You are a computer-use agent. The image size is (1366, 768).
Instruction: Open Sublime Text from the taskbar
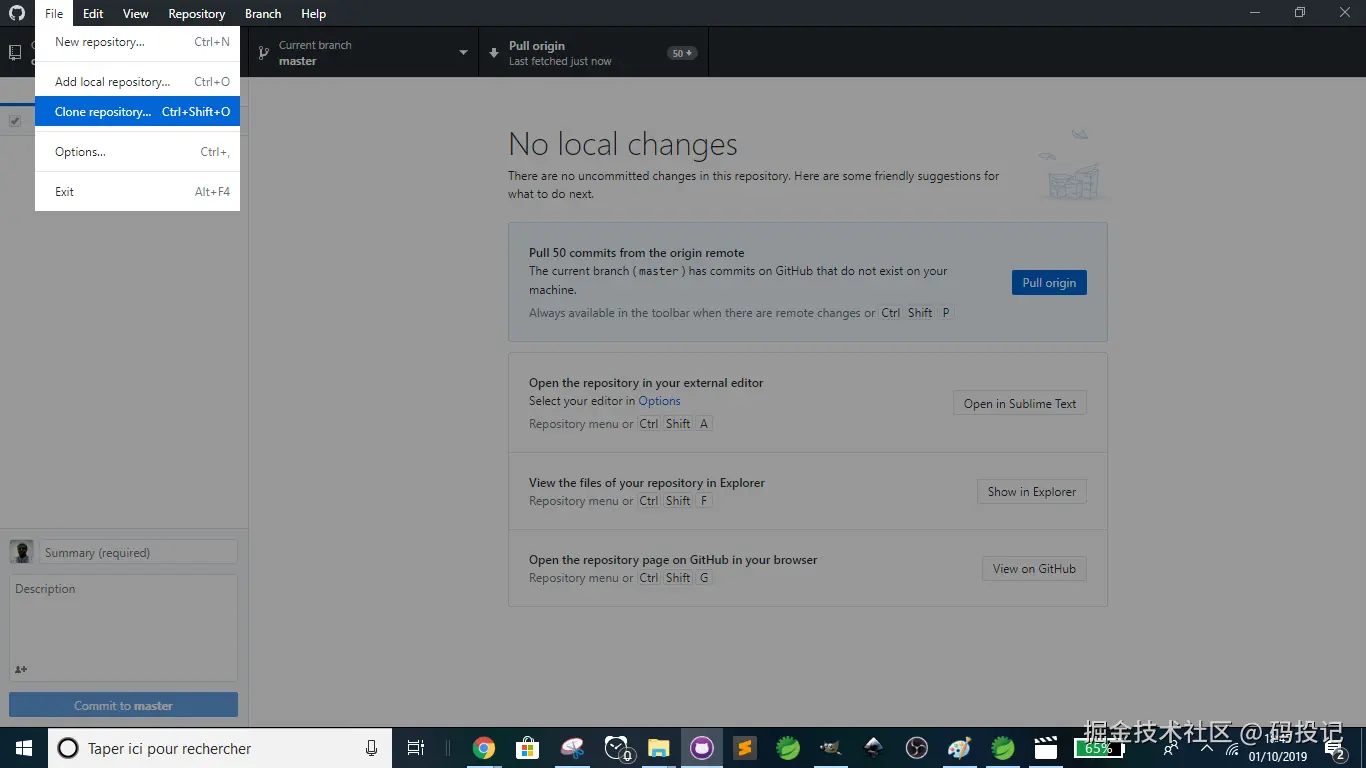(744, 748)
